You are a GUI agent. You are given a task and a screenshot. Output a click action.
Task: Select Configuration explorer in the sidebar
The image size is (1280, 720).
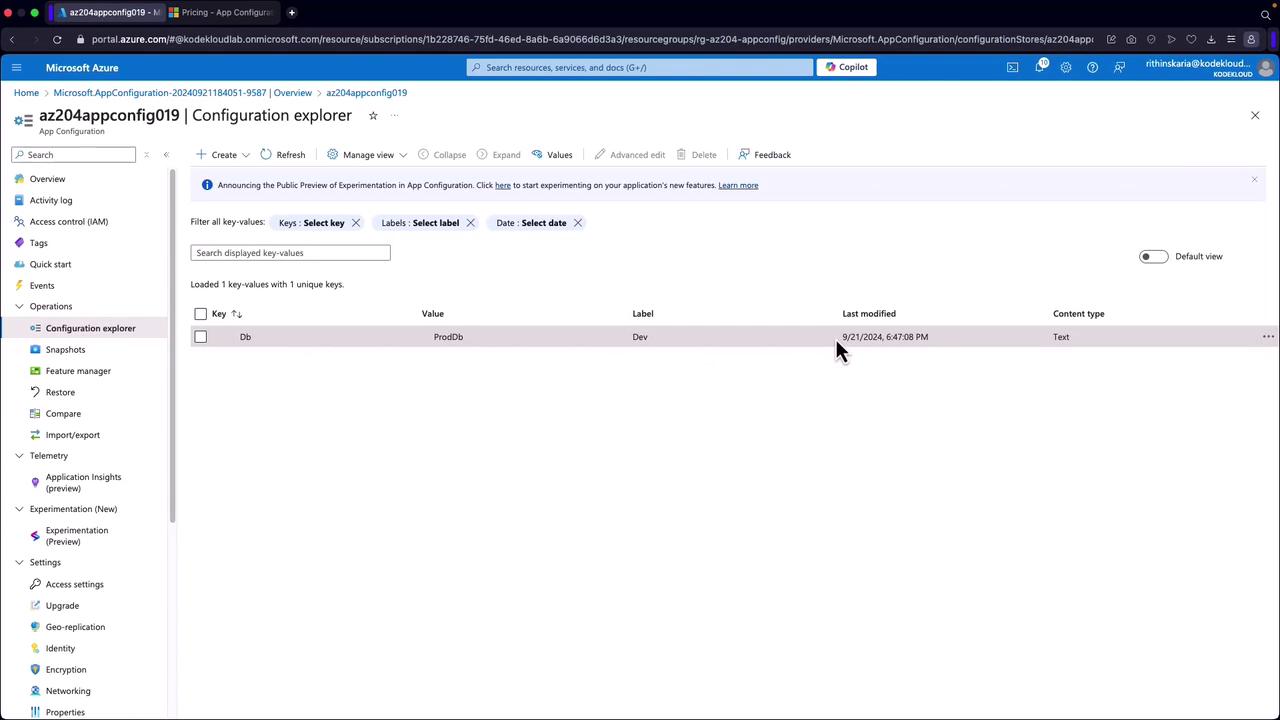(90, 328)
